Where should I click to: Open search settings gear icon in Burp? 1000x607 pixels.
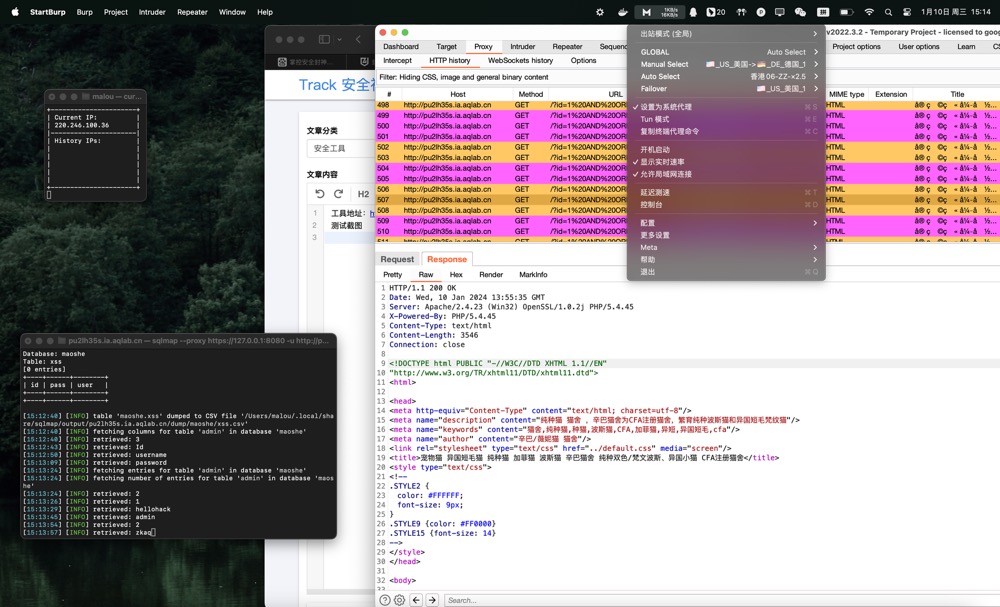click(400, 600)
